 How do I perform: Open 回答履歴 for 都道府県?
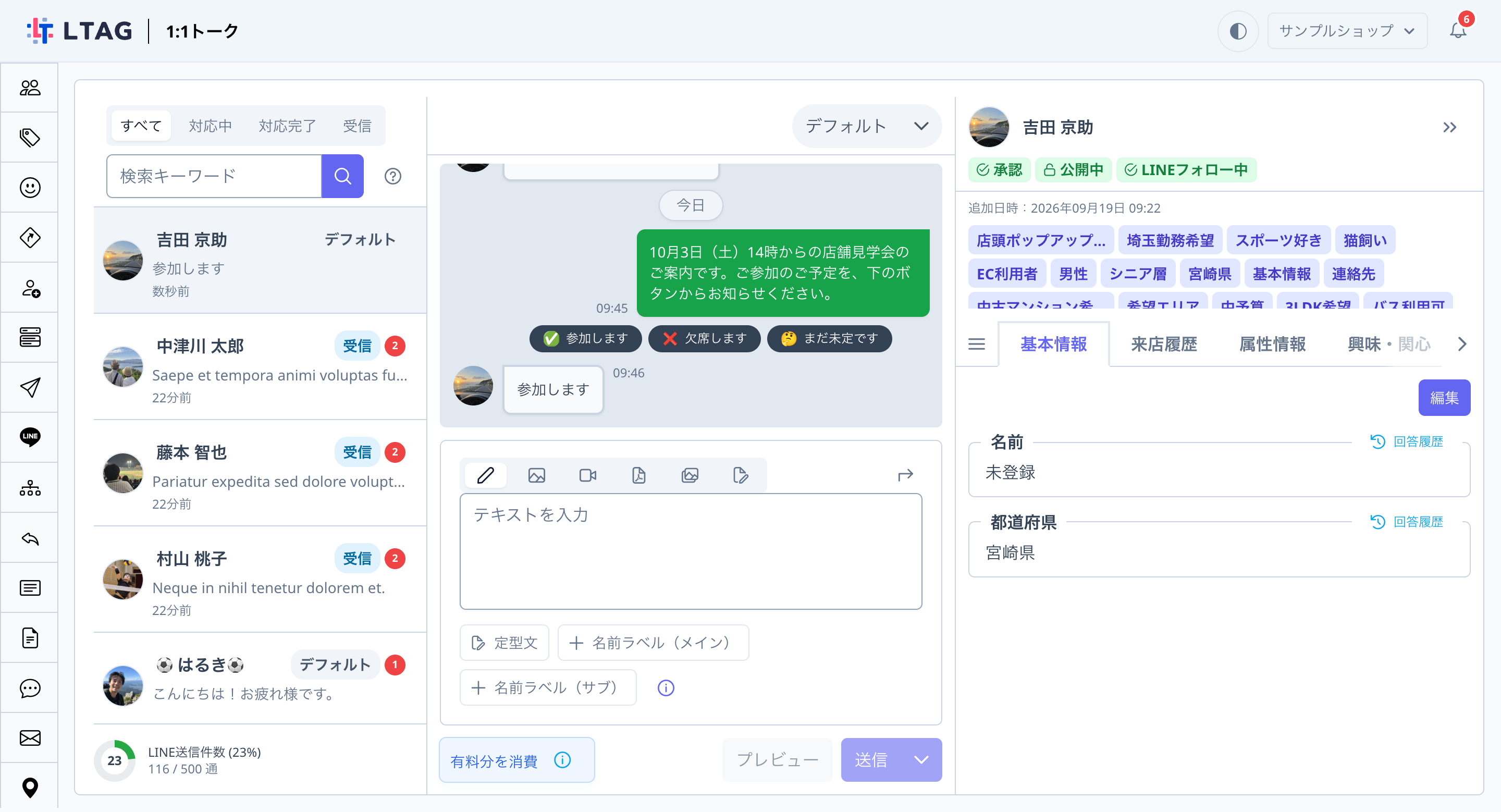(1407, 522)
